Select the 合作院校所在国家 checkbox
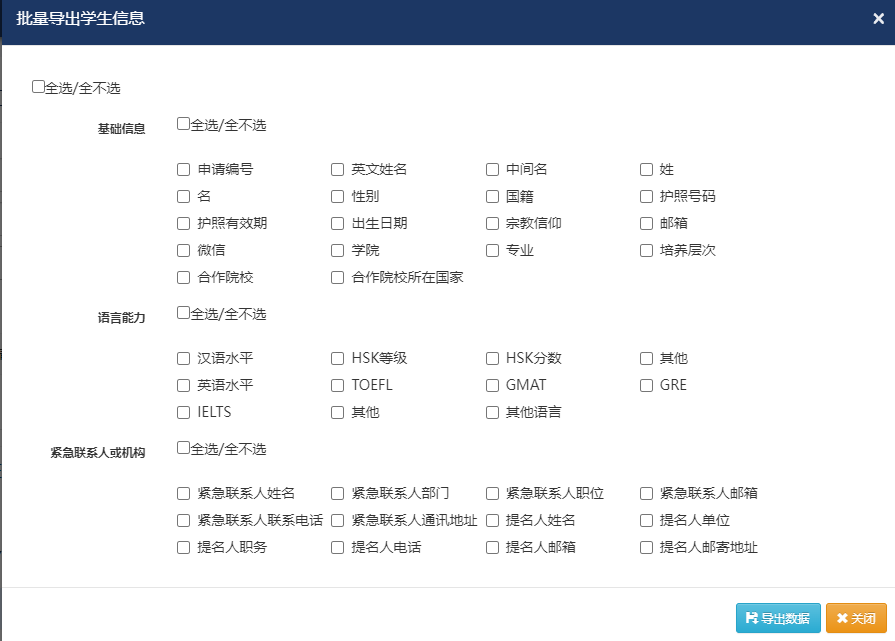This screenshot has height=641, width=895. [x=338, y=278]
